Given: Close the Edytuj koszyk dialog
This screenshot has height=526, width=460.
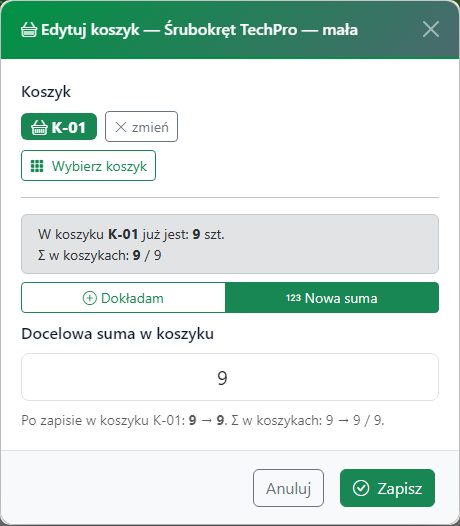Looking at the screenshot, I should click(431, 29).
